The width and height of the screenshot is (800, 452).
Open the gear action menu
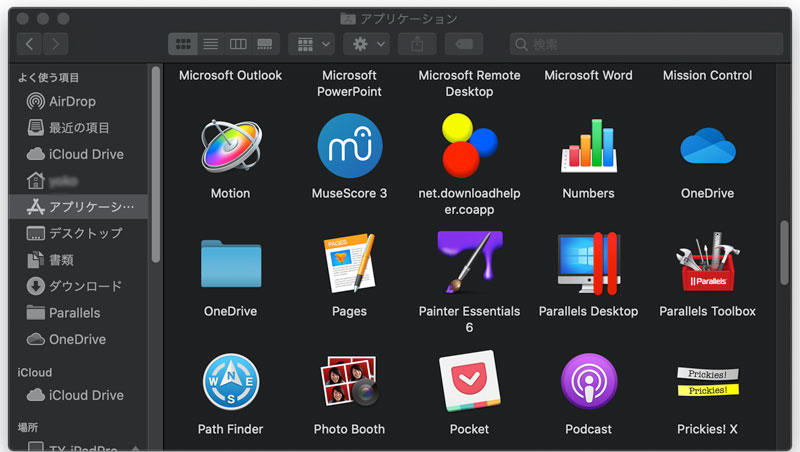click(x=367, y=44)
